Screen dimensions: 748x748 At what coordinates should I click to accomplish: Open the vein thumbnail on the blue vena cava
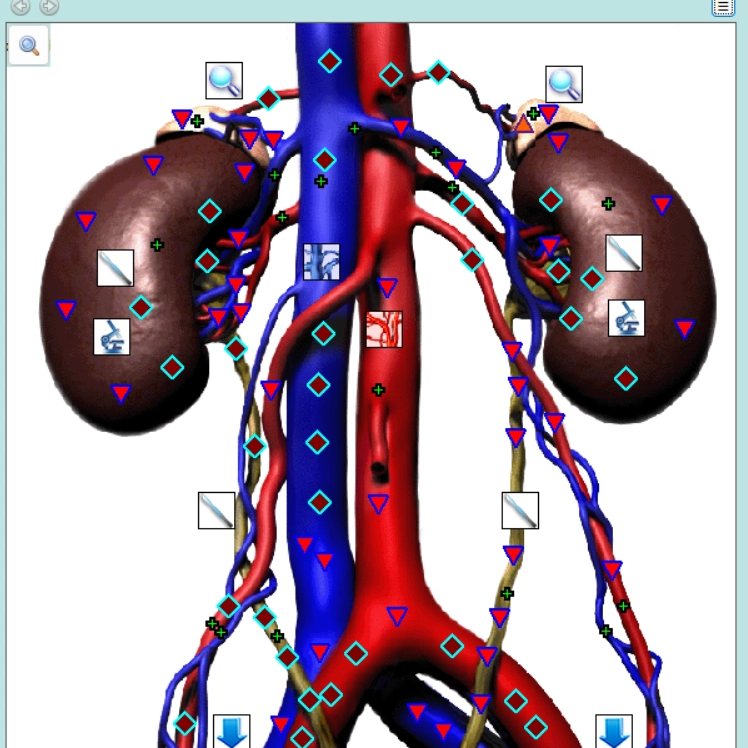pyautogui.click(x=322, y=262)
